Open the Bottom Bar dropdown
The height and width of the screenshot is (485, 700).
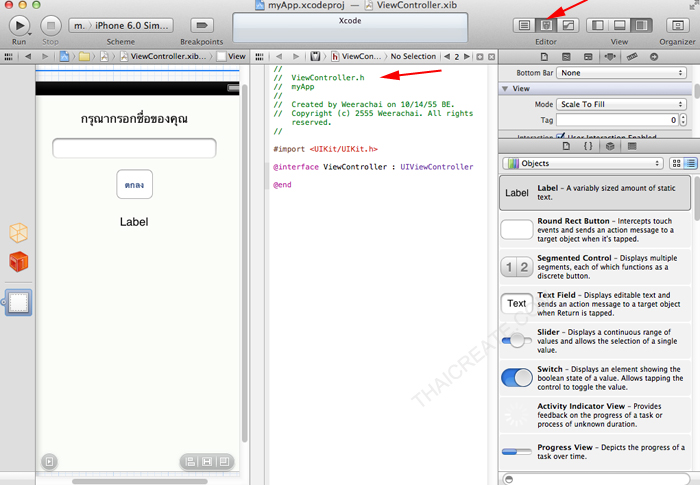pyautogui.click(x=621, y=73)
